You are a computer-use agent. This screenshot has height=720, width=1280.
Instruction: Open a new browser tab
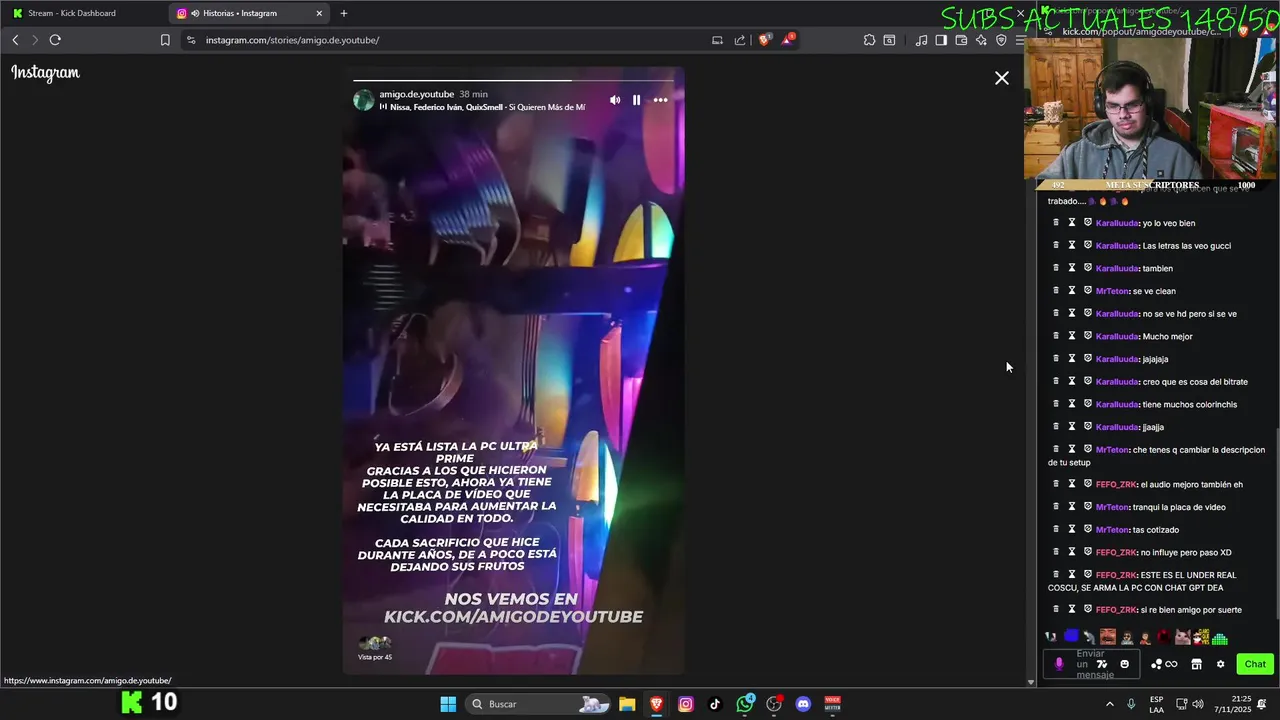tap(344, 13)
